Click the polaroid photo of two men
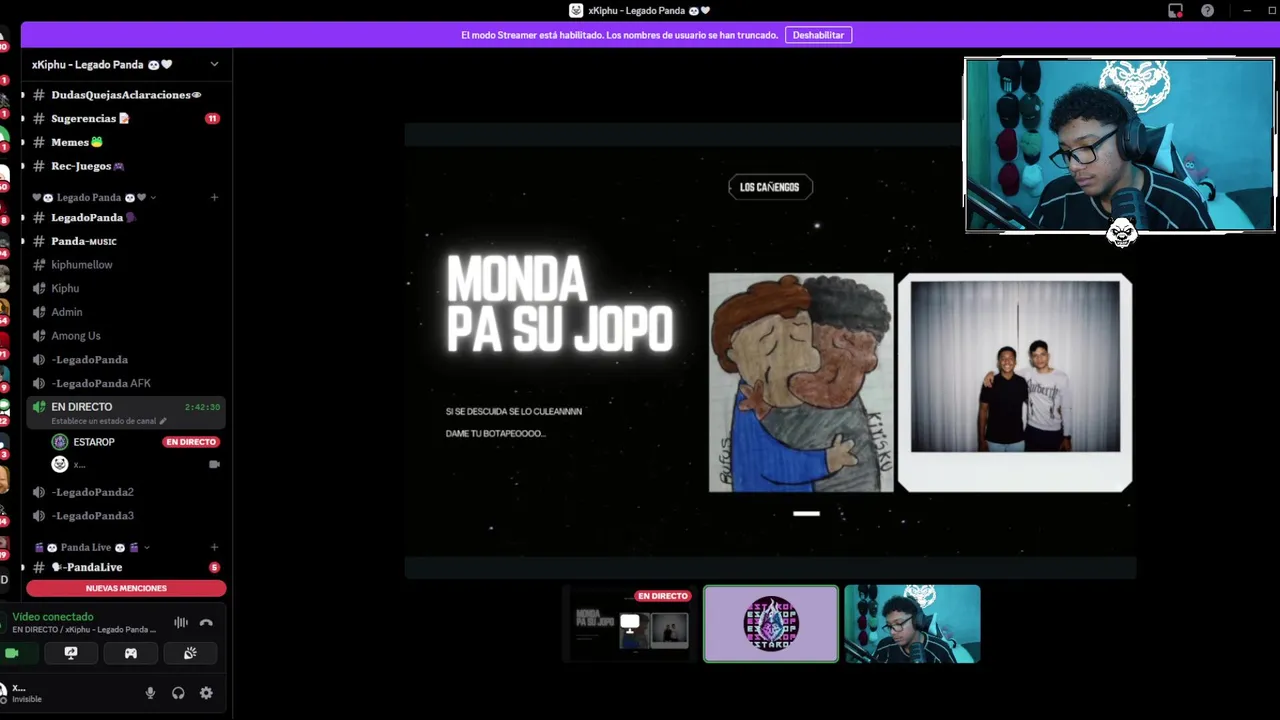1280x720 pixels. [1015, 383]
